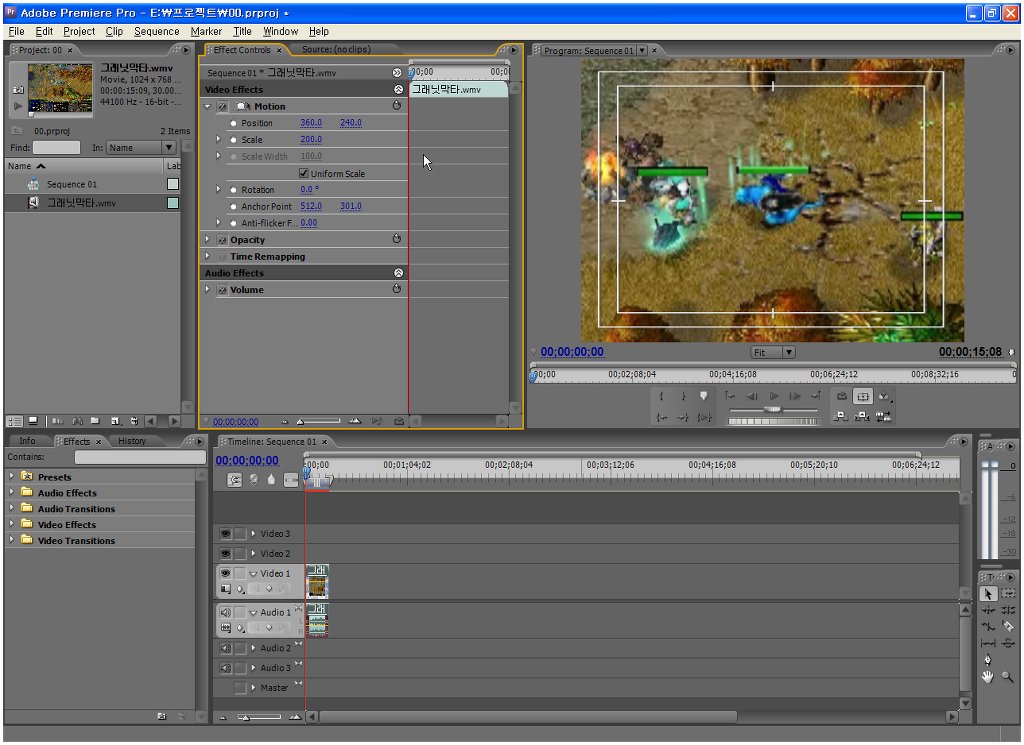
Task: Hide the Video 3 track output
Action: click(225, 534)
